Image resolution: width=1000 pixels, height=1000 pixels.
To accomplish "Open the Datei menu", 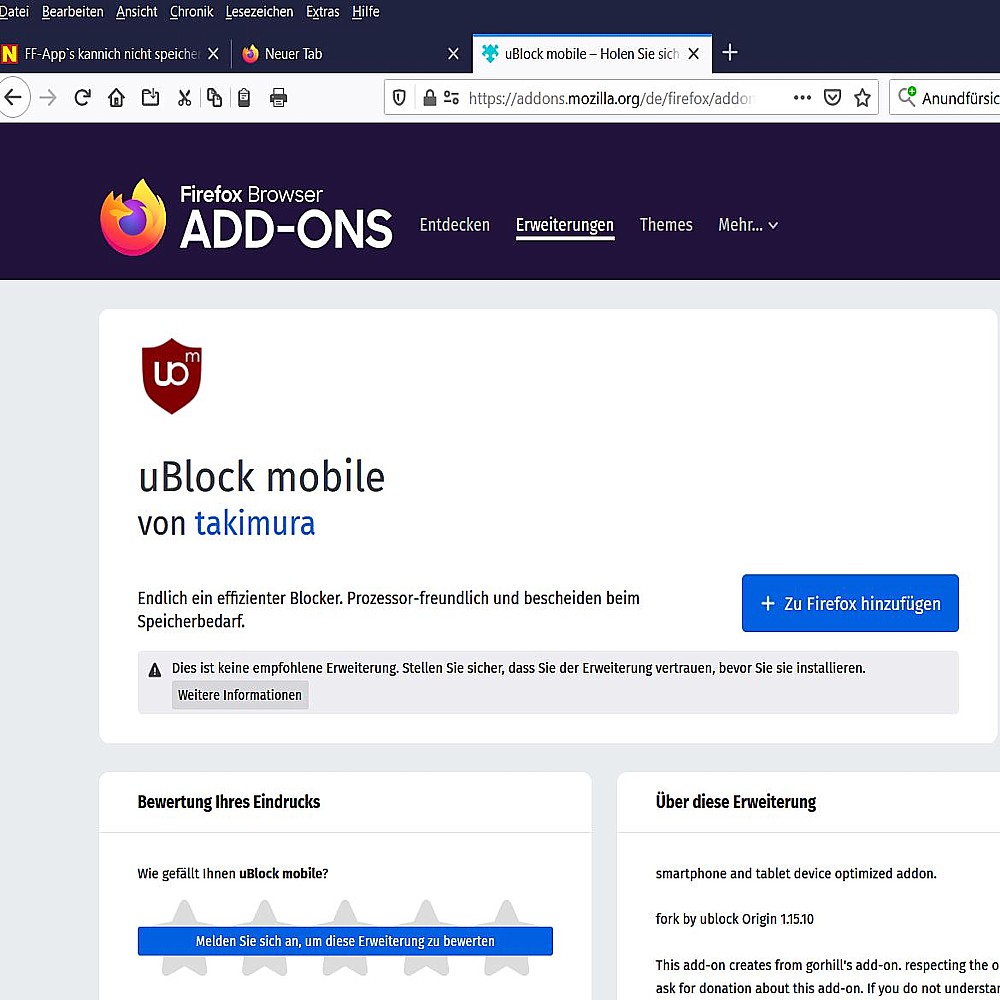I will [14, 11].
